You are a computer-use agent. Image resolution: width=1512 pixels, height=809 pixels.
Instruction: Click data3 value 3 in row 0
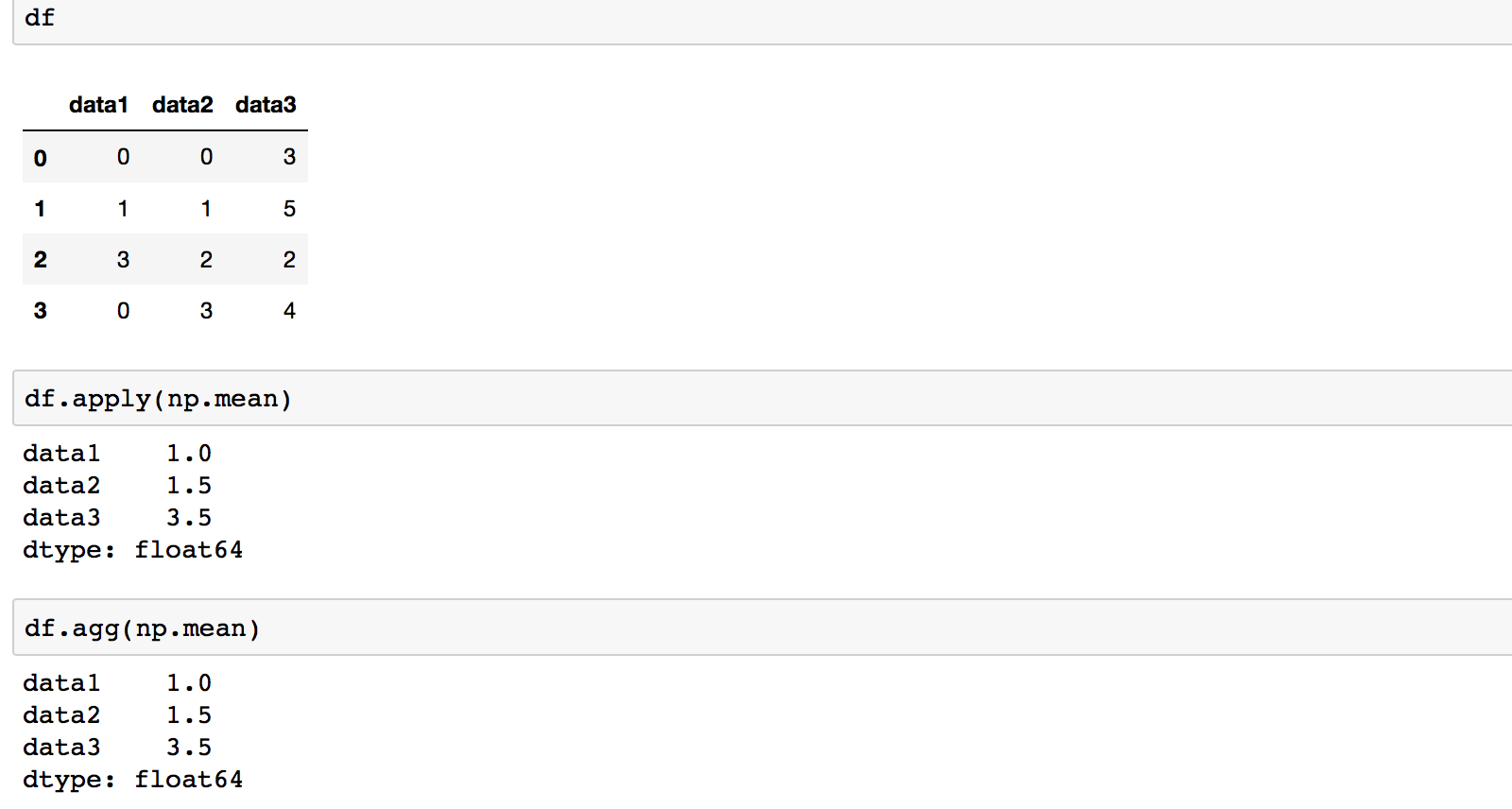pyautogui.click(x=289, y=157)
